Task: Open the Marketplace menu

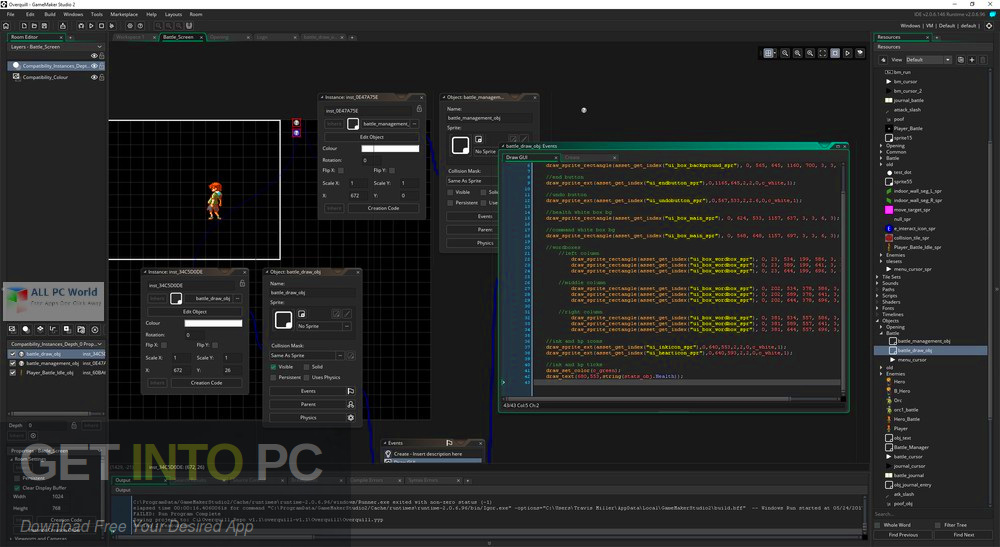Action: tap(124, 14)
